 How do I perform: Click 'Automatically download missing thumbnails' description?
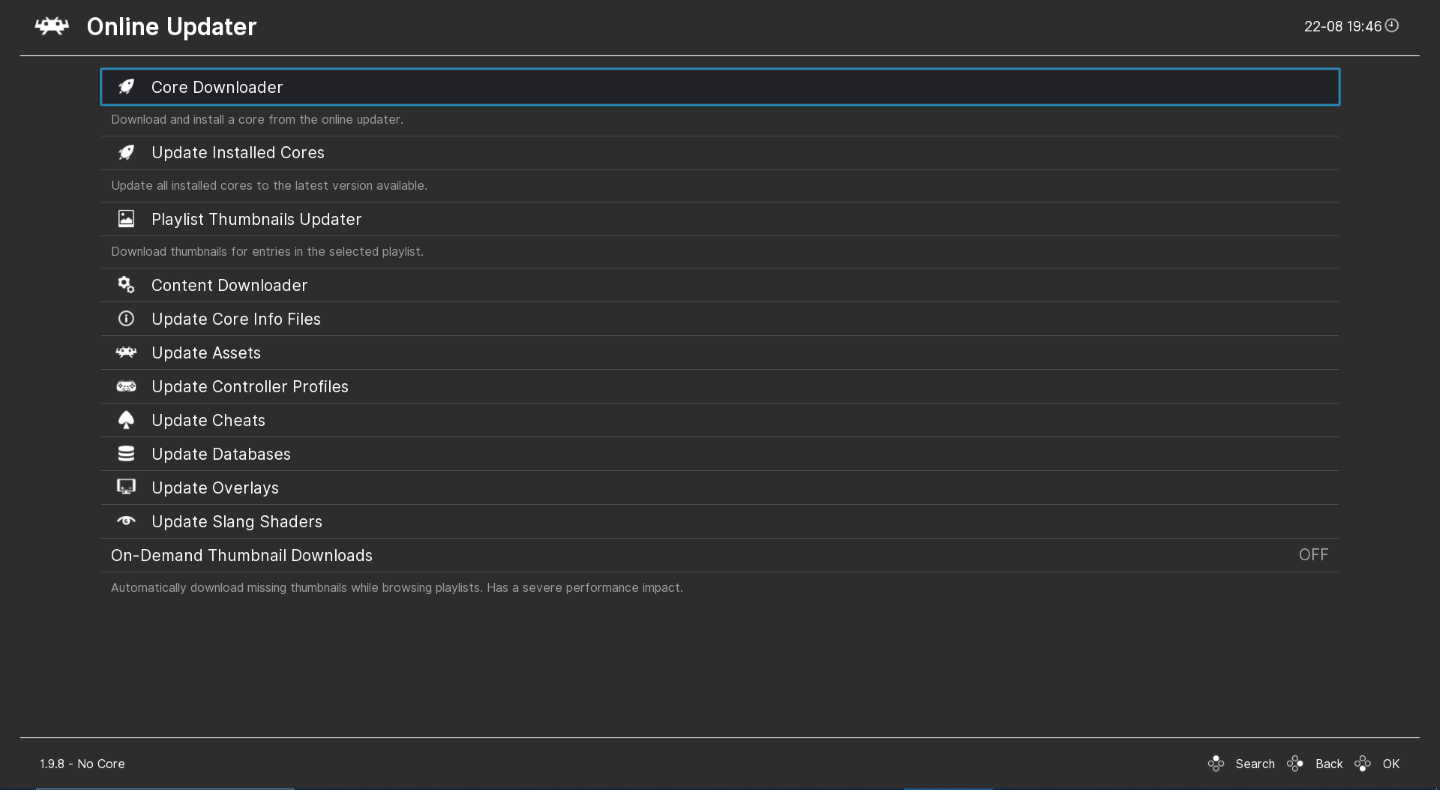[x=397, y=588]
